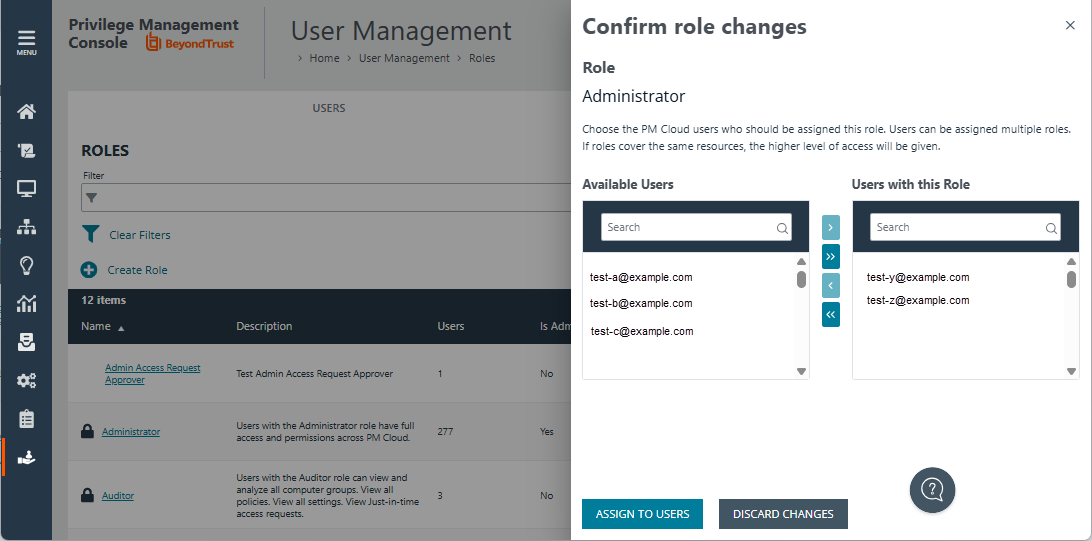This screenshot has height=541, width=1092.
Task: Click the Available Users search field
Action: click(689, 227)
